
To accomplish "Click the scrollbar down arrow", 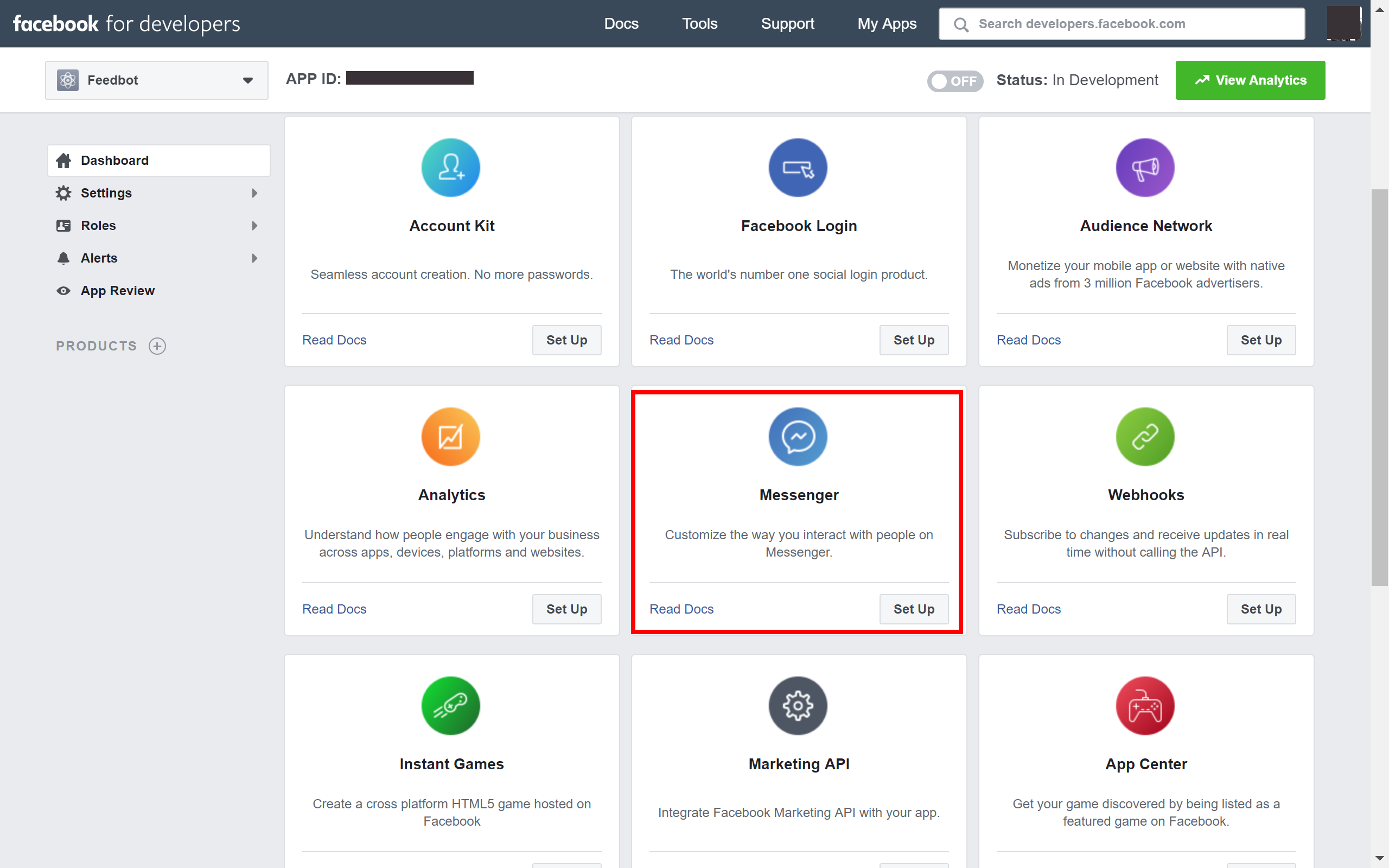I will (1379, 859).
